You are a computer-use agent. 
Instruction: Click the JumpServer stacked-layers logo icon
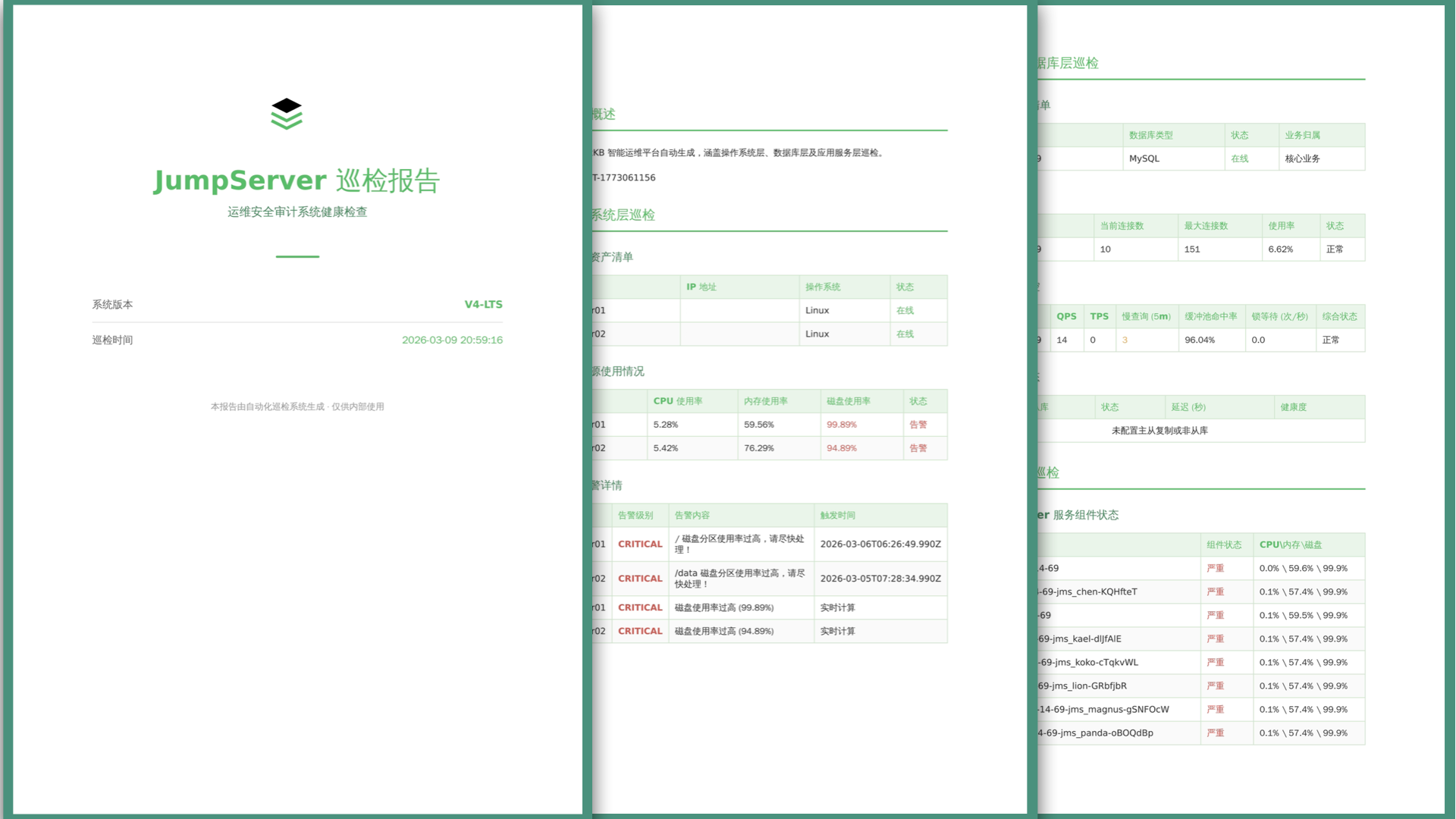point(287,115)
